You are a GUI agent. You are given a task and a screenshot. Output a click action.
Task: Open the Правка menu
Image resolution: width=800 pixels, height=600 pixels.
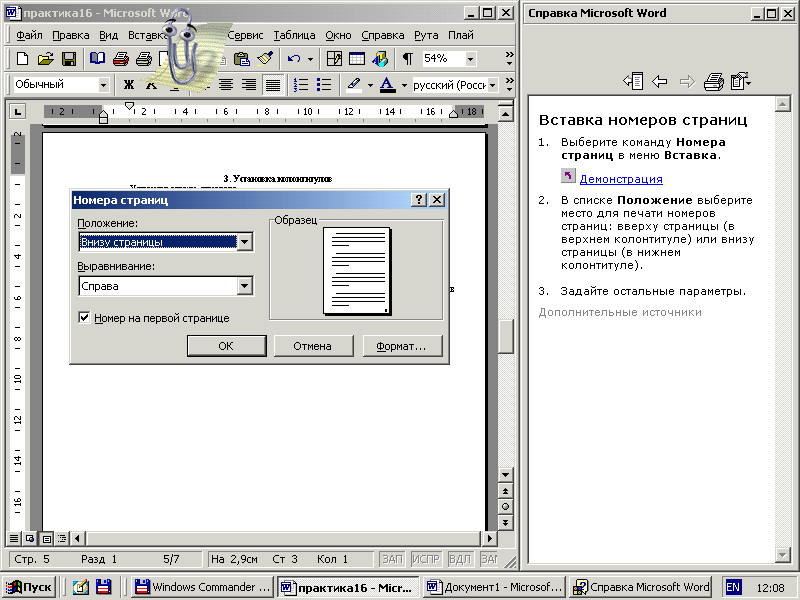[x=71, y=35]
